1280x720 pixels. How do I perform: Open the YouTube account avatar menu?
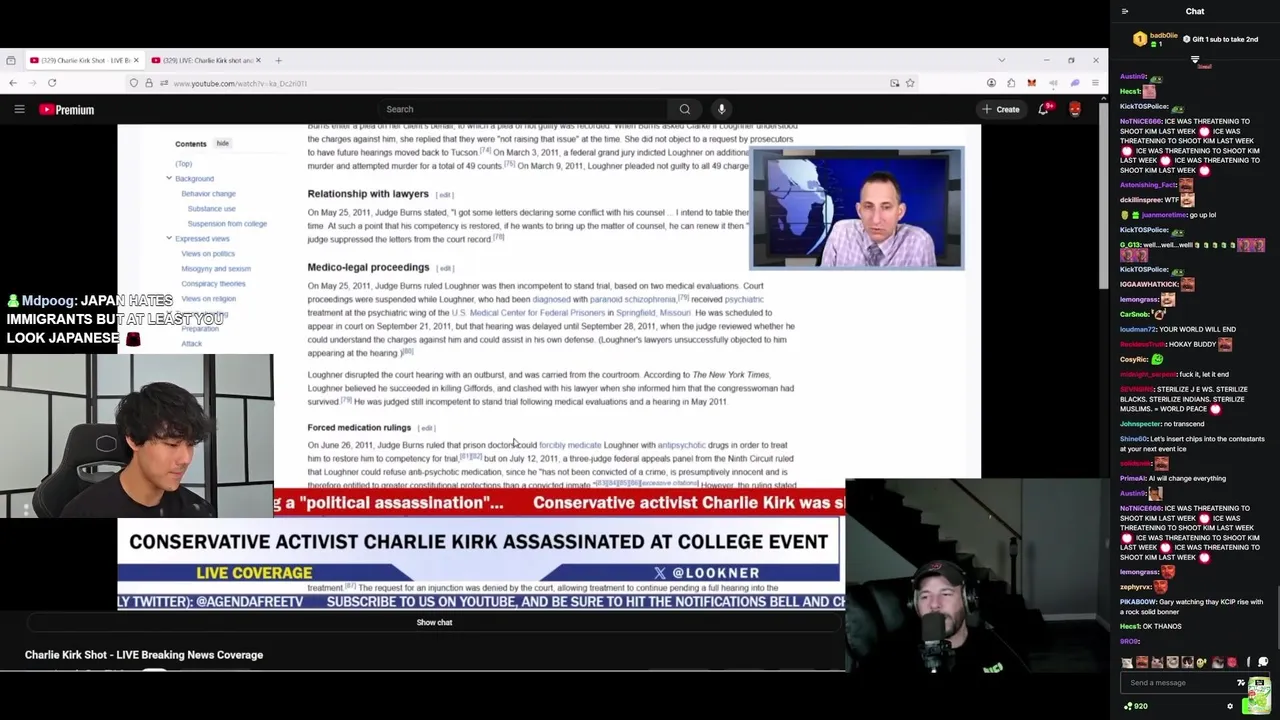pos(1075,109)
